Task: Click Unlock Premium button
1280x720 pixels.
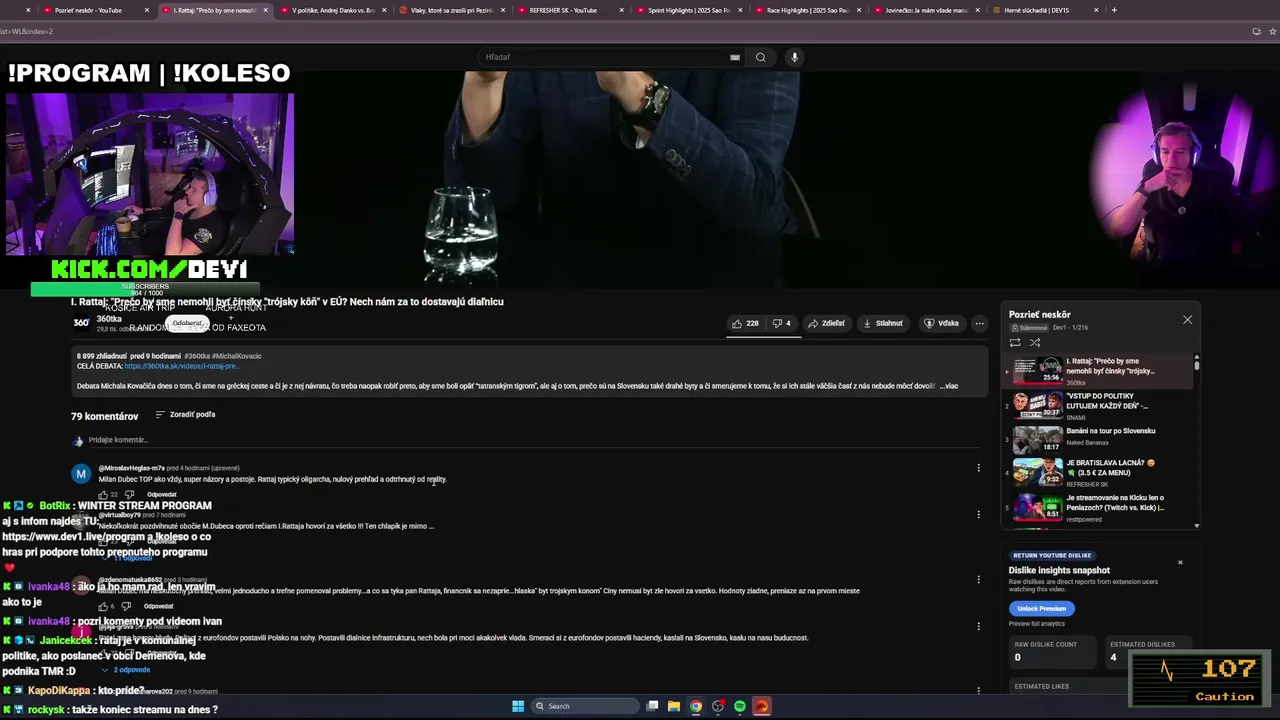Action: coord(1041,608)
